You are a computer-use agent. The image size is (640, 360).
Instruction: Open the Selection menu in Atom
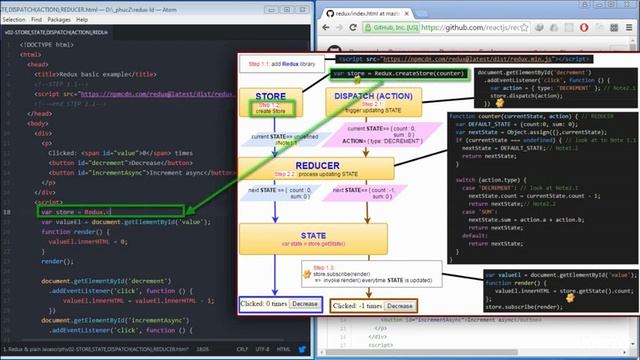click(x=13, y=20)
